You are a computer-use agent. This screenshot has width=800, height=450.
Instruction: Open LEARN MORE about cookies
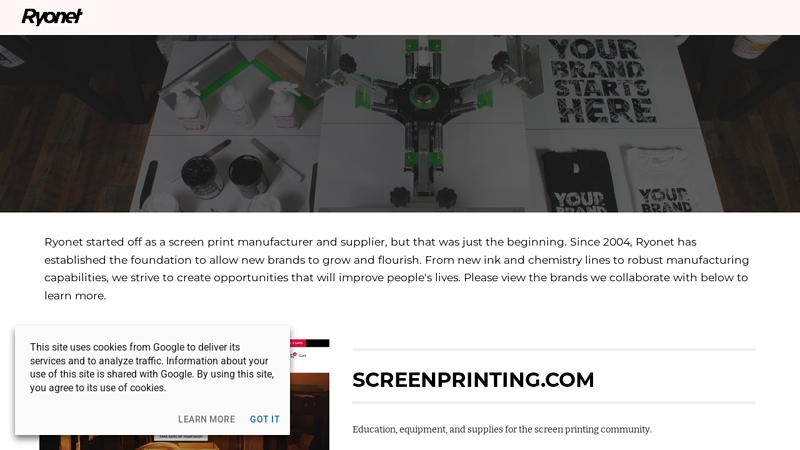(x=206, y=419)
